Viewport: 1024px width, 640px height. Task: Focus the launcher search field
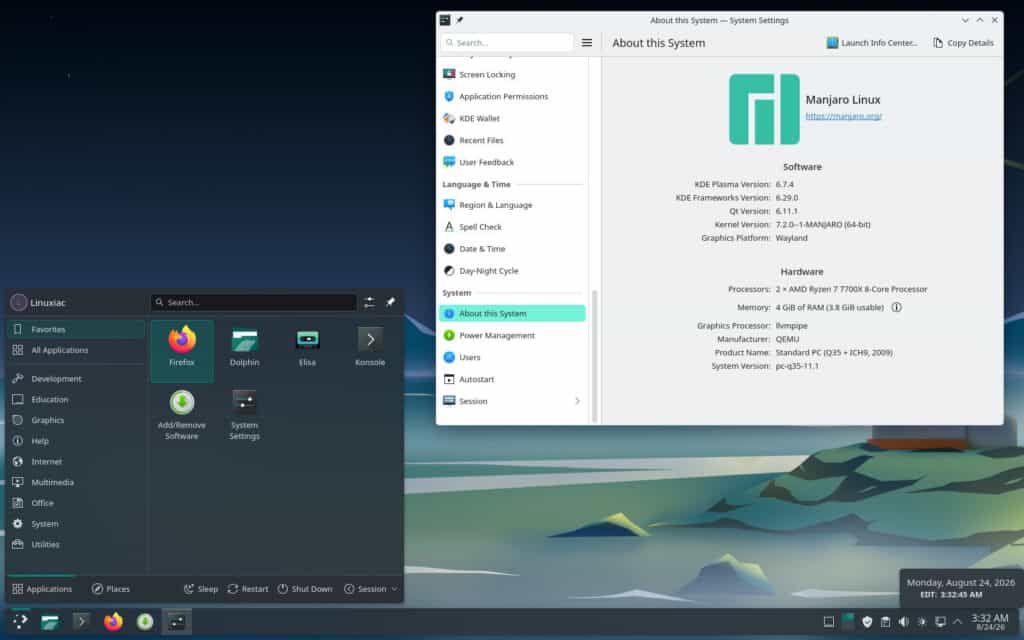[x=254, y=302]
